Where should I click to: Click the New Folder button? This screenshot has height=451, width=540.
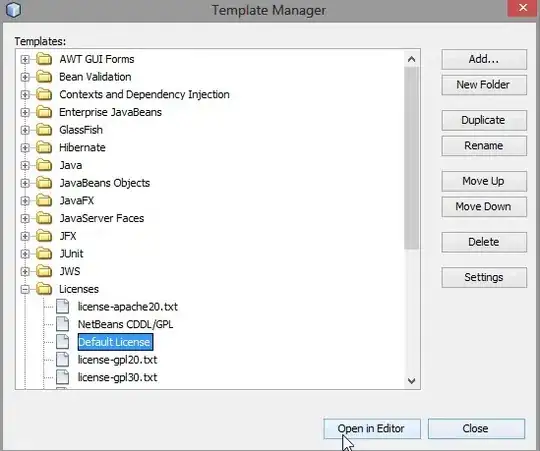[x=484, y=85]
